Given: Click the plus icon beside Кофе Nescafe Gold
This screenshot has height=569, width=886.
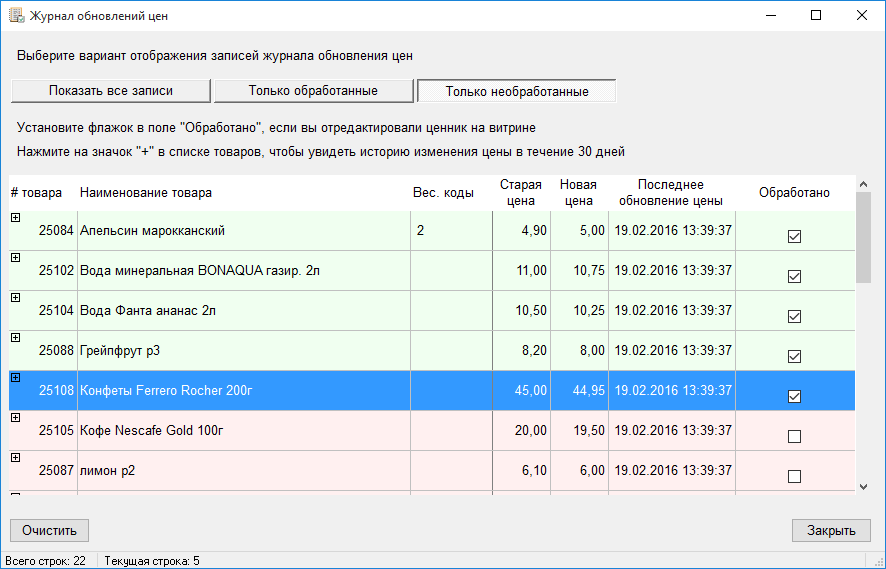Looking at the screenshot, I should [x=15, y=417].
